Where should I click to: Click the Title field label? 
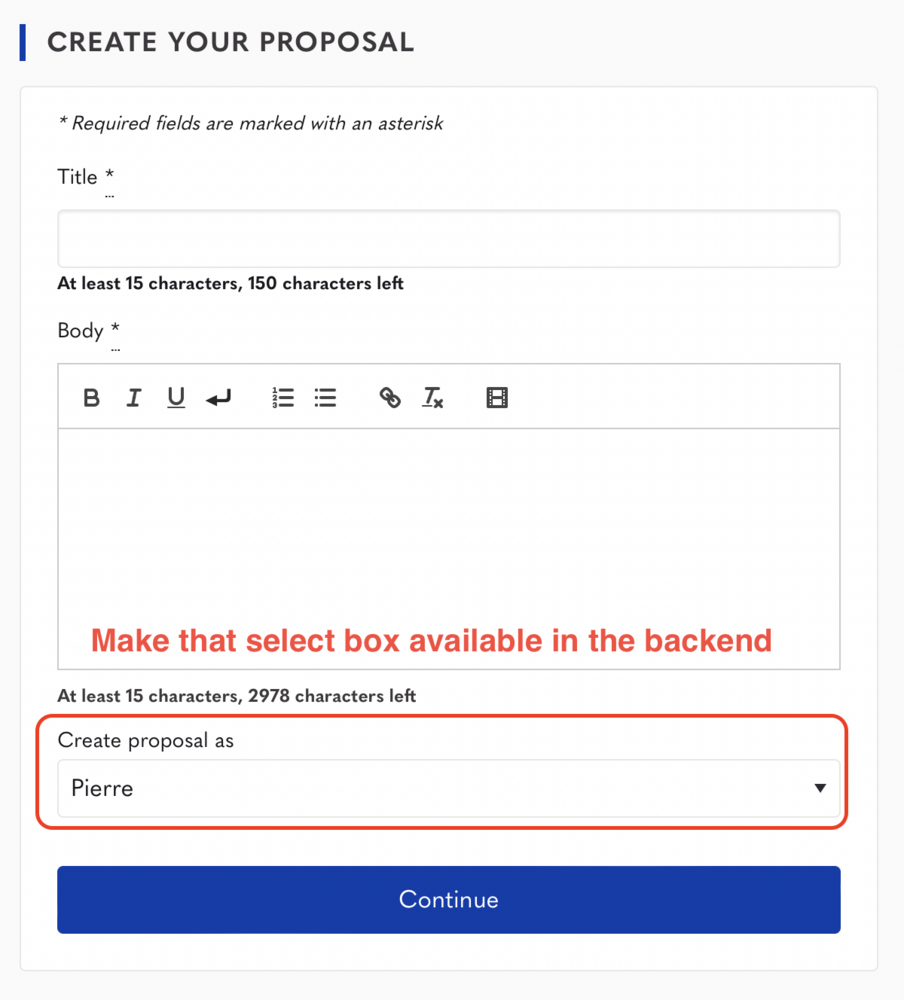tap(77, 177)
